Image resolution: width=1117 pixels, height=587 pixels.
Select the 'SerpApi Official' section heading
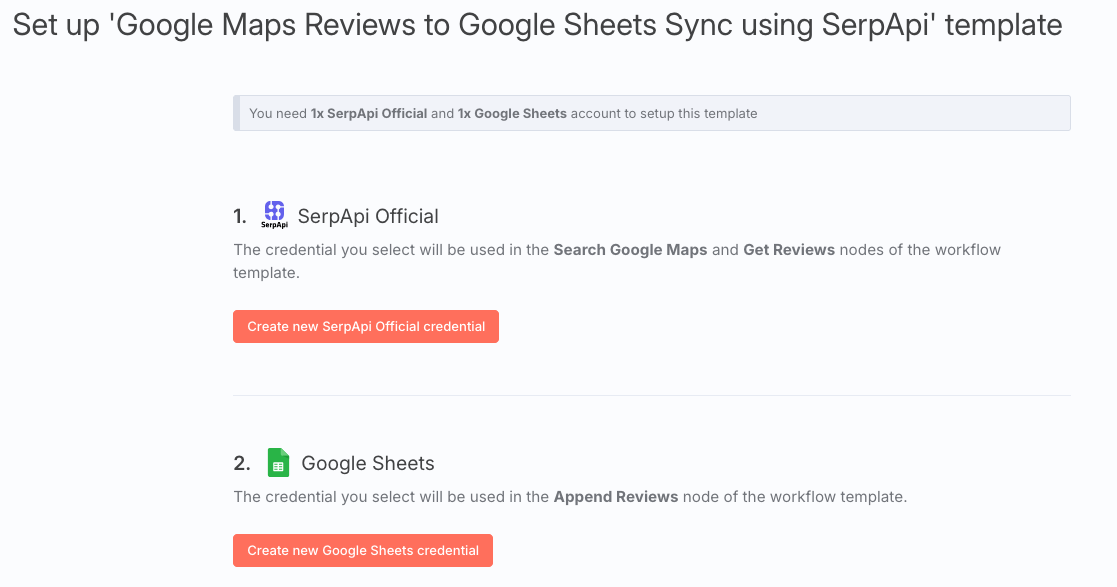tap(368, 217)
